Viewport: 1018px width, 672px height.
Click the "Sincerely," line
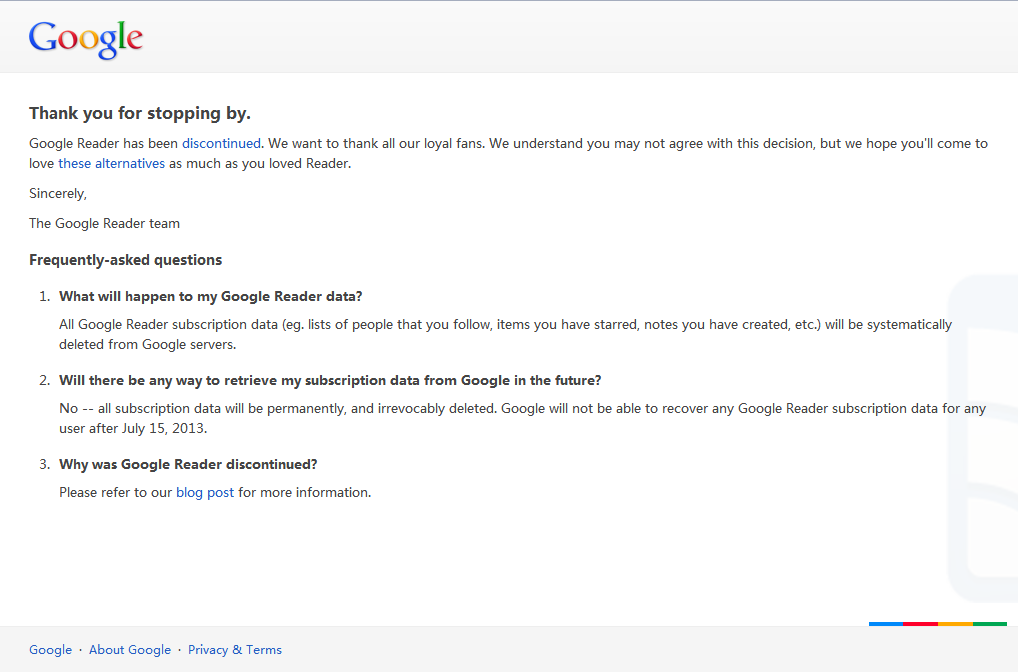pos(58,193)
